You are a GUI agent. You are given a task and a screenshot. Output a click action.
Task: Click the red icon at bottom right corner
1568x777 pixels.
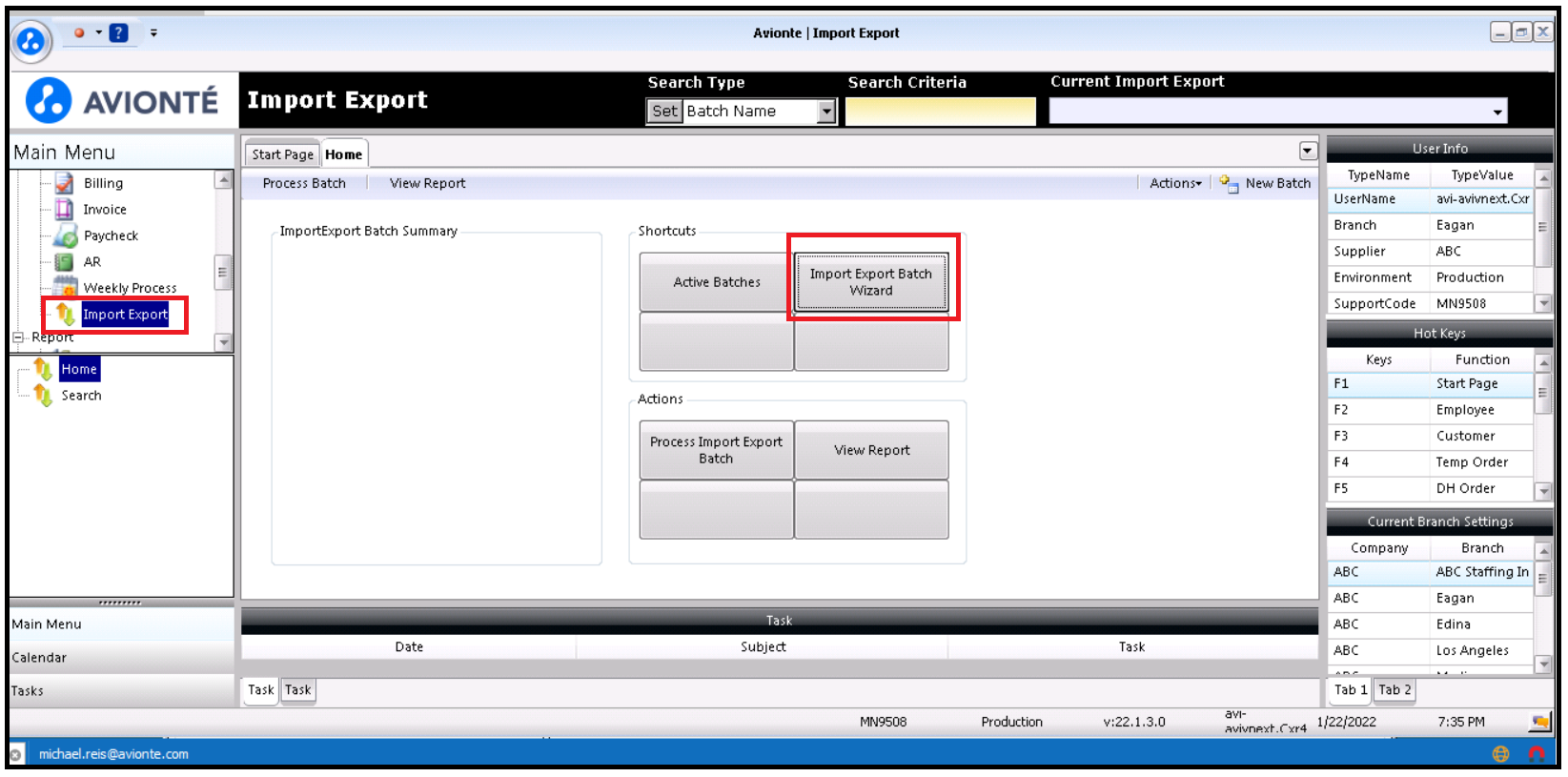pos(1537,754)
